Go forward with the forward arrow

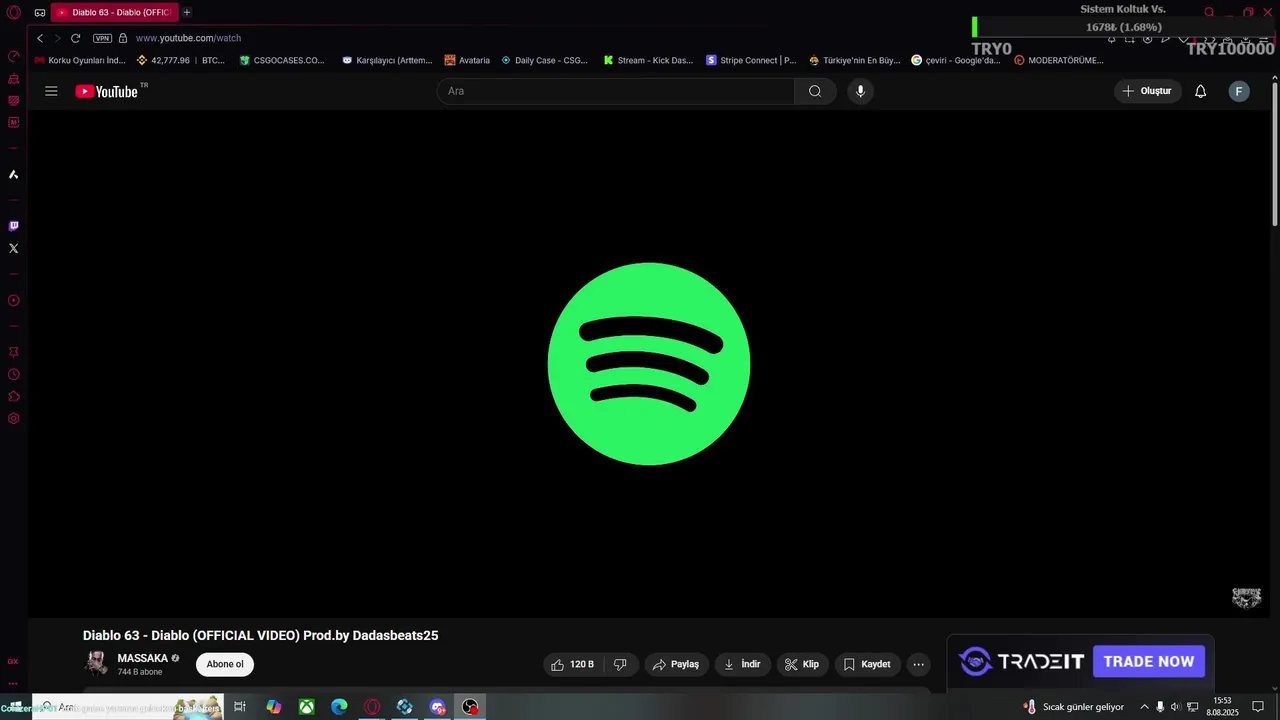coord(57,38)
